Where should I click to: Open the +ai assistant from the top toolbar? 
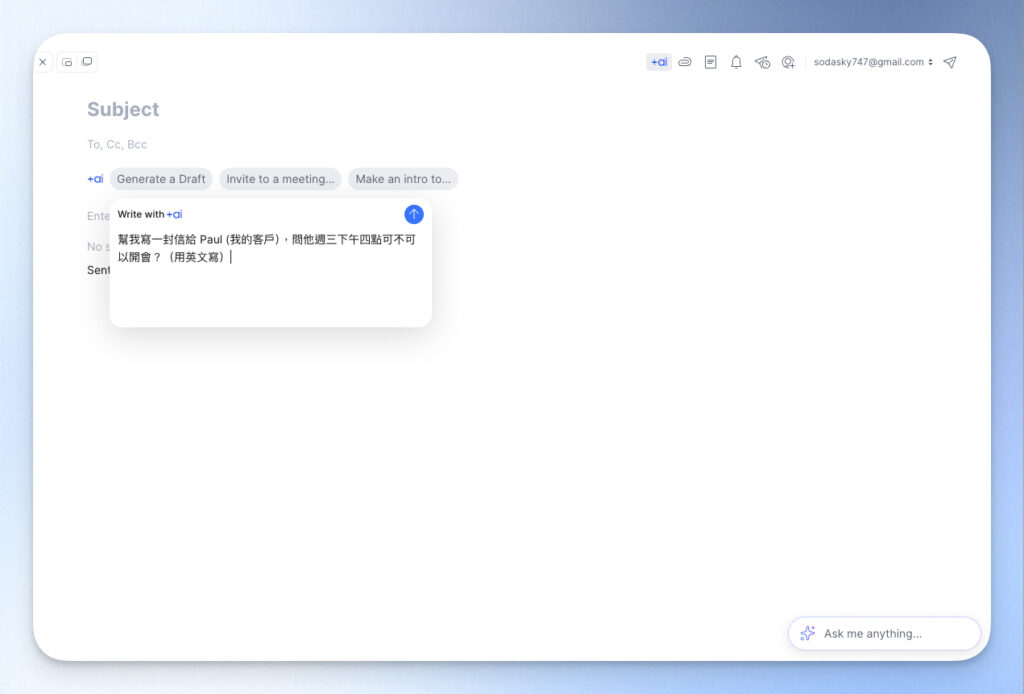[659, 62]
